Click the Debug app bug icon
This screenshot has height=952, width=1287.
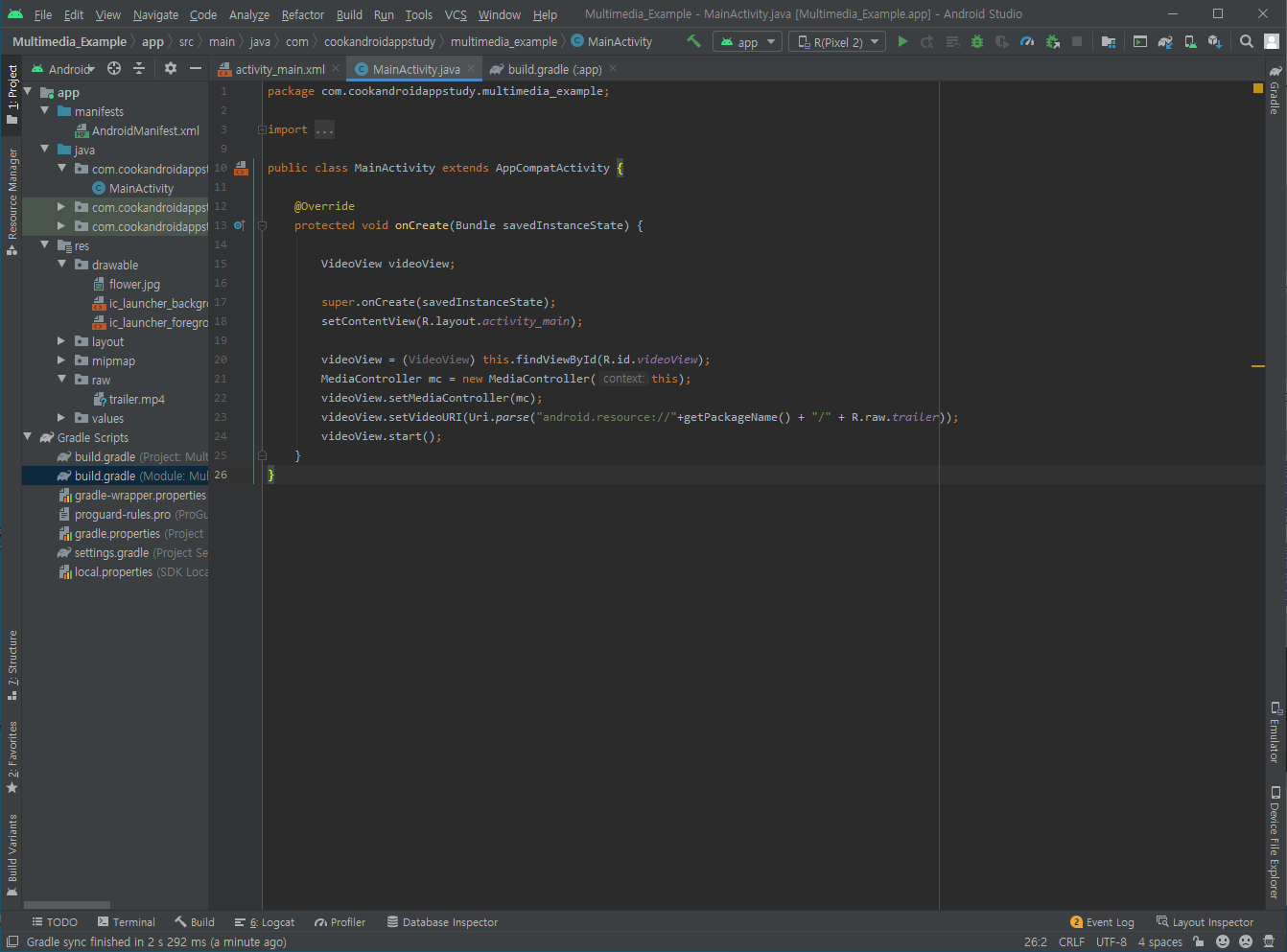[977, 41]
